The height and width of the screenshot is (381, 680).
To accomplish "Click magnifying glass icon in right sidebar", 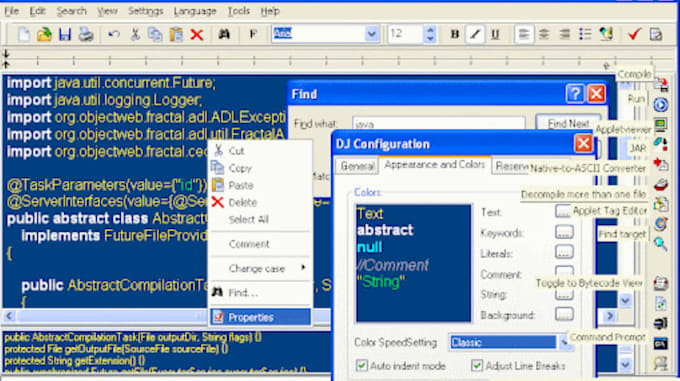I will [661, 244].
